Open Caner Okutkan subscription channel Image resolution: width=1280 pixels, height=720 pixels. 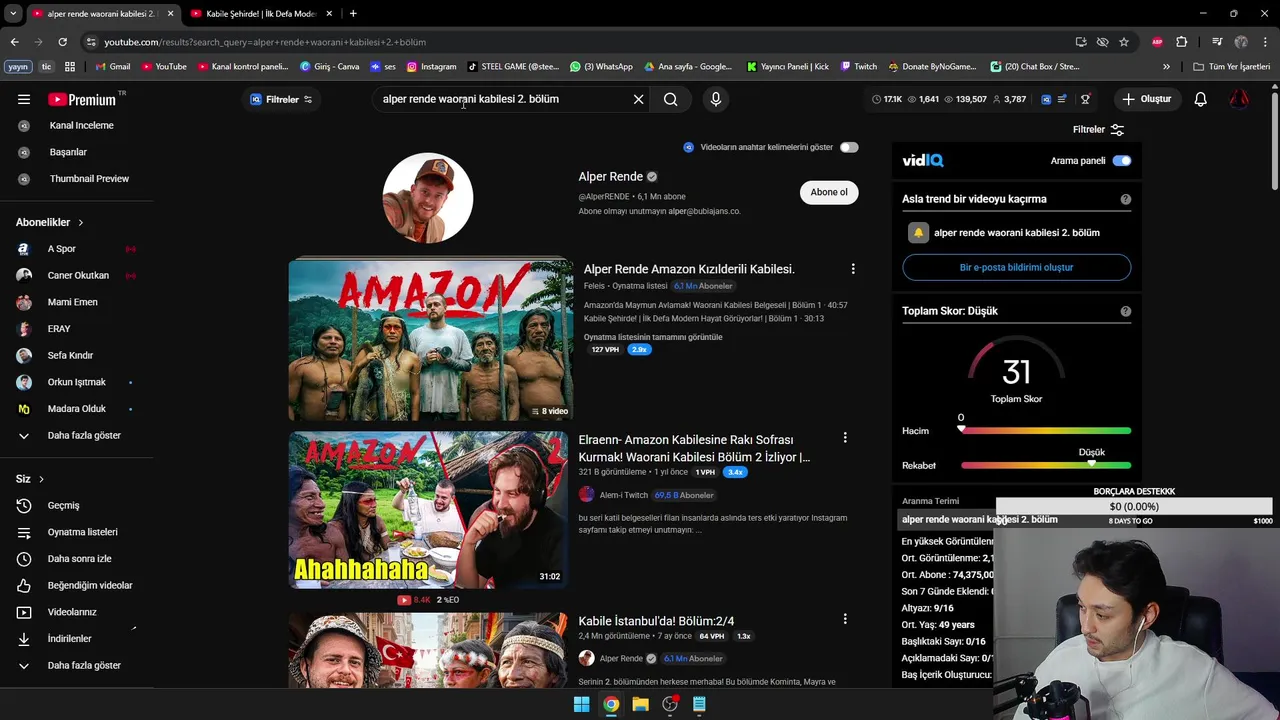point(77,276)
